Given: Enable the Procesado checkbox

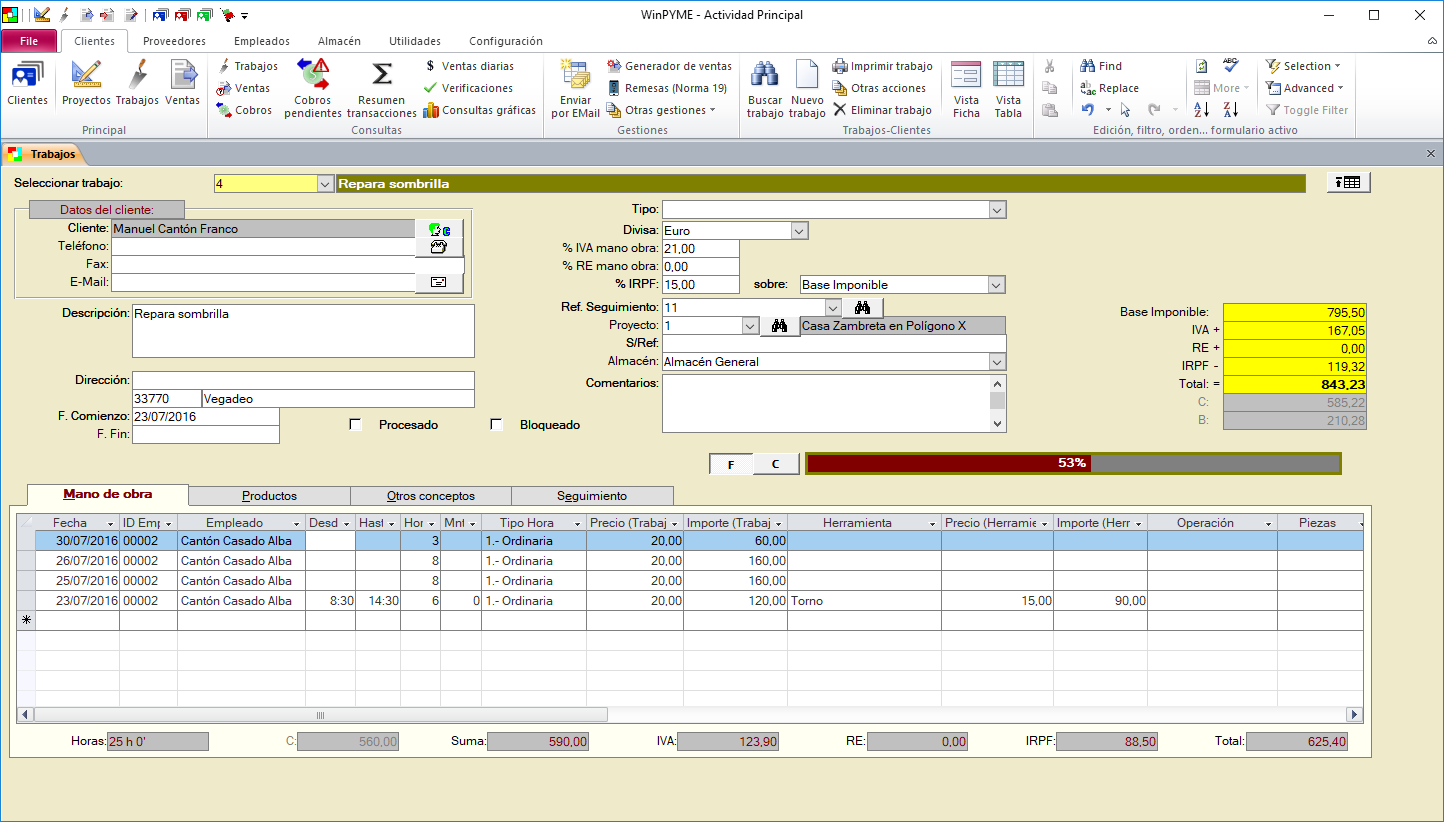Looking at the screenshot, I should tap(355, 425).
